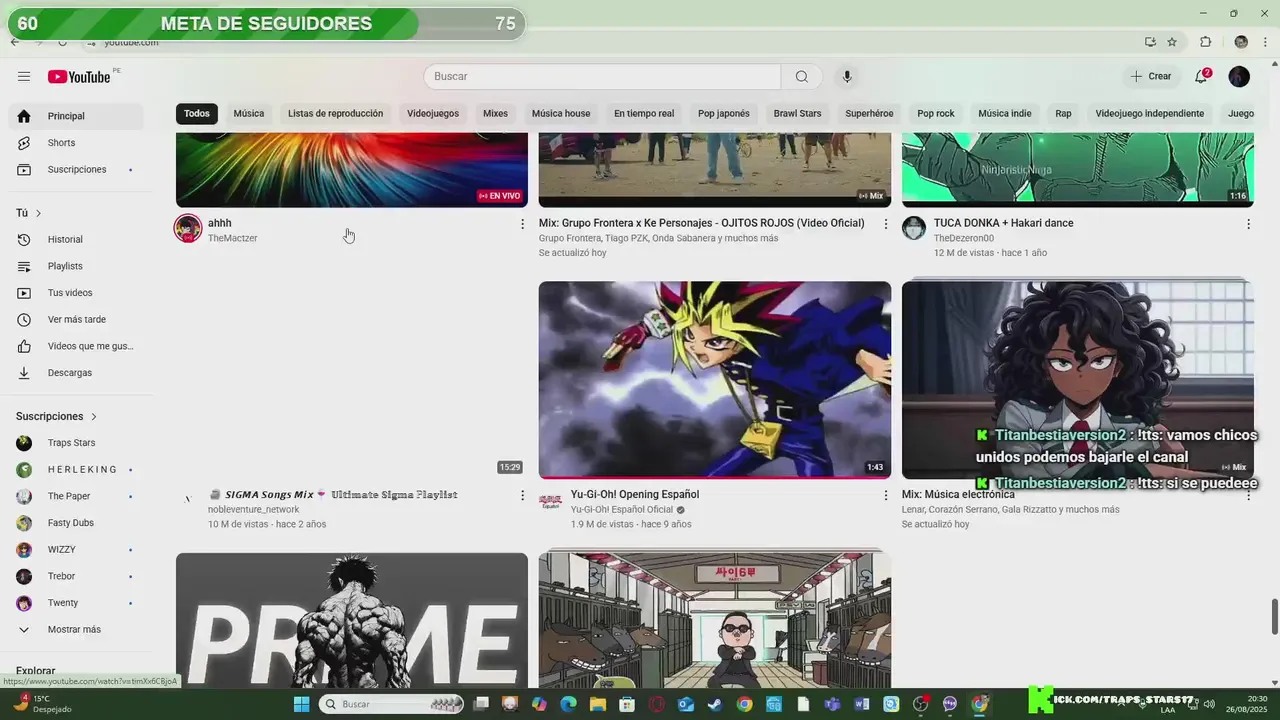The height and width of the screenshot is (720, 1280).
Task: Open TheMactzer channel avatar
Action: click(188, 228)
